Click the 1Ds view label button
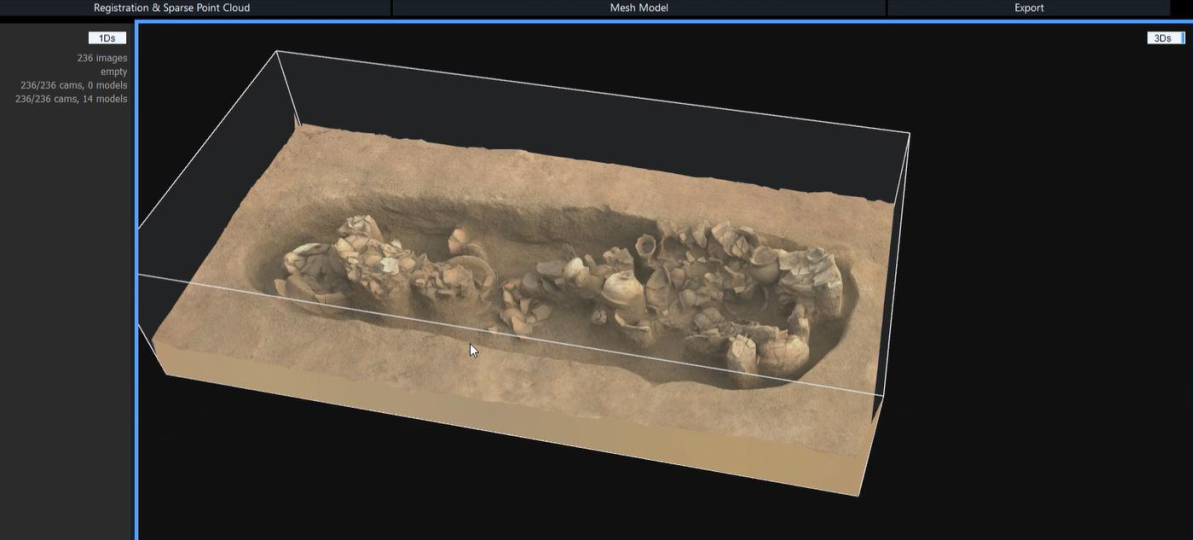The width and height of the screenshot is (1193, 540). coord(107,38)
